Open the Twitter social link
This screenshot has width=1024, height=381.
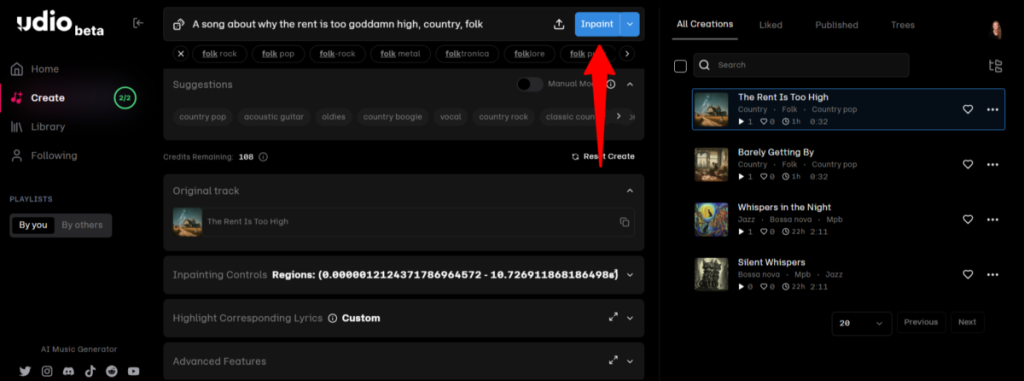[x=25, y=371]
